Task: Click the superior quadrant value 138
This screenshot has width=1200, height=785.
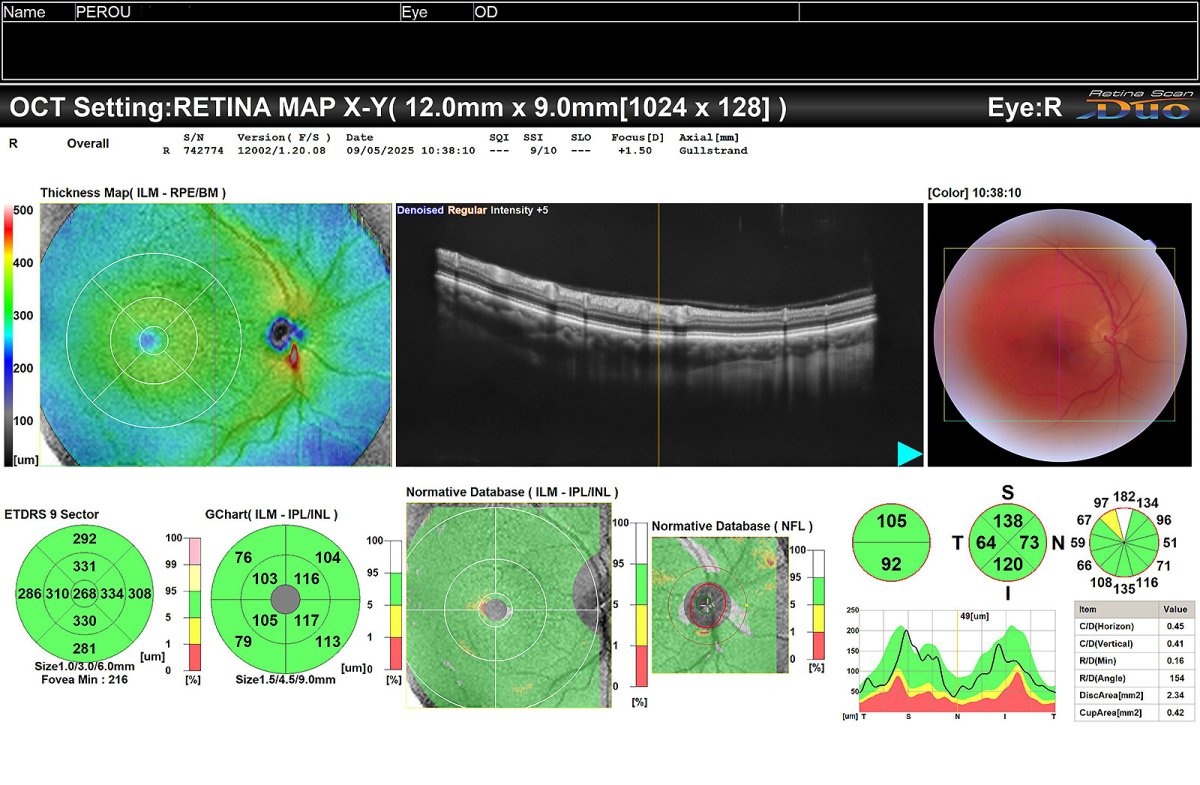Action: (x=1009, y=521)
